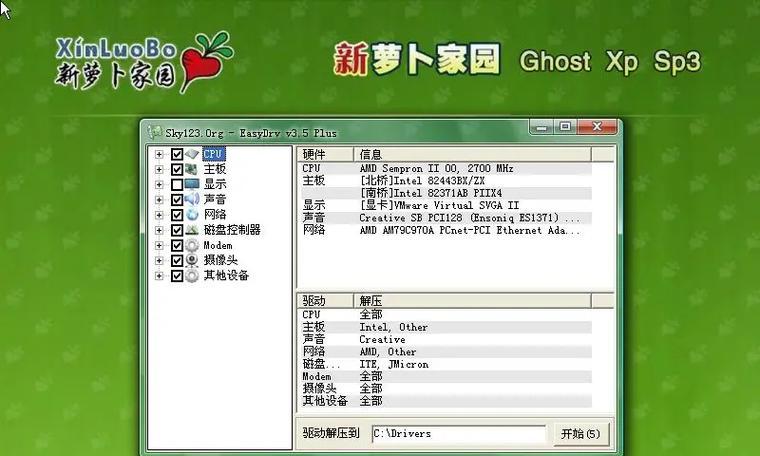The image size is (760, 456).
Task: Disable the 声音 driver checkbox
Action: 177,200
